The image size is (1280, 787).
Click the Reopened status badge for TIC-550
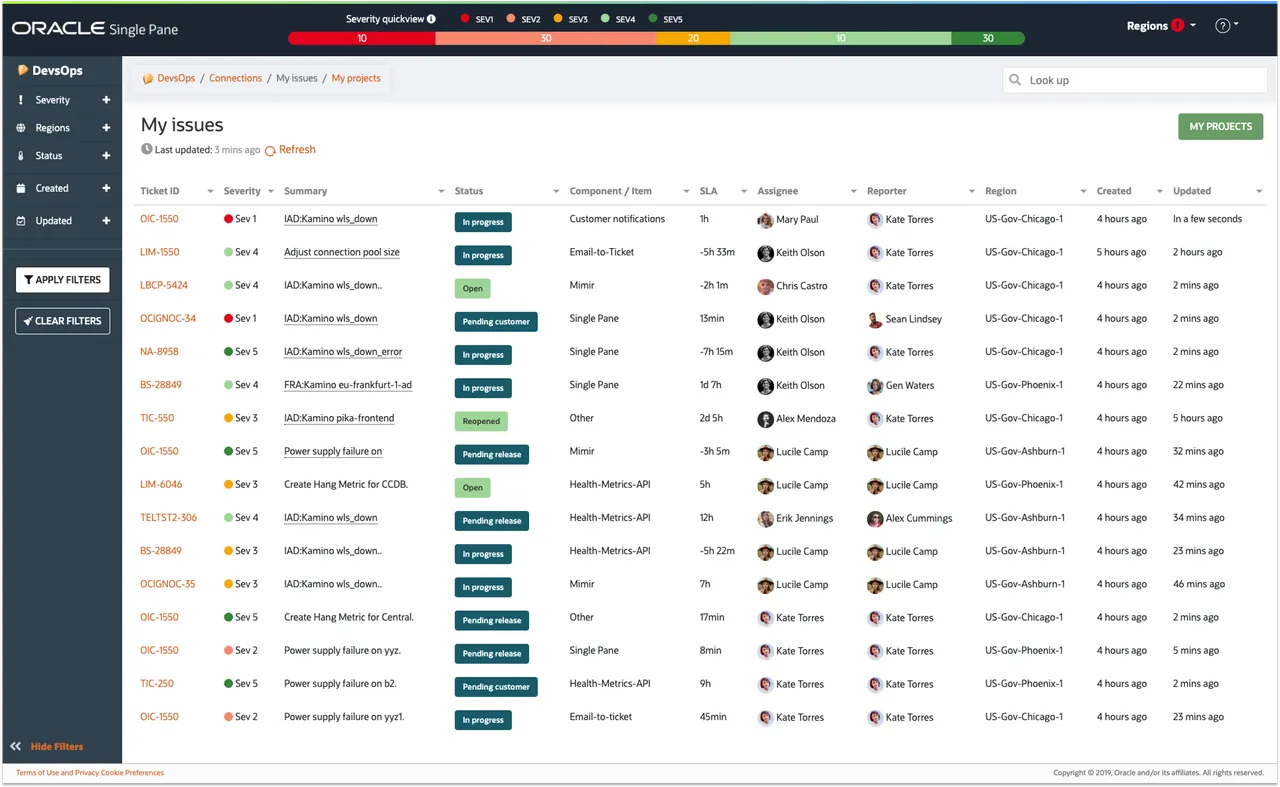pyautogui.click(x=481, y=421)
